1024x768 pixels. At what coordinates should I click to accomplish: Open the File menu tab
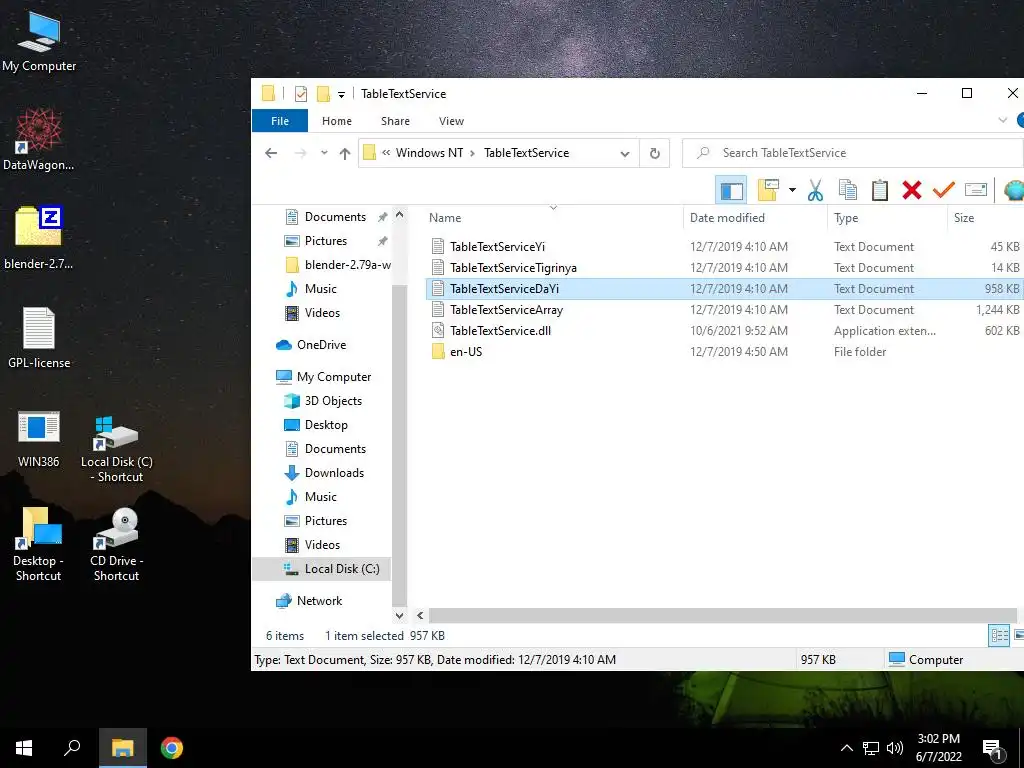[280, 121]
